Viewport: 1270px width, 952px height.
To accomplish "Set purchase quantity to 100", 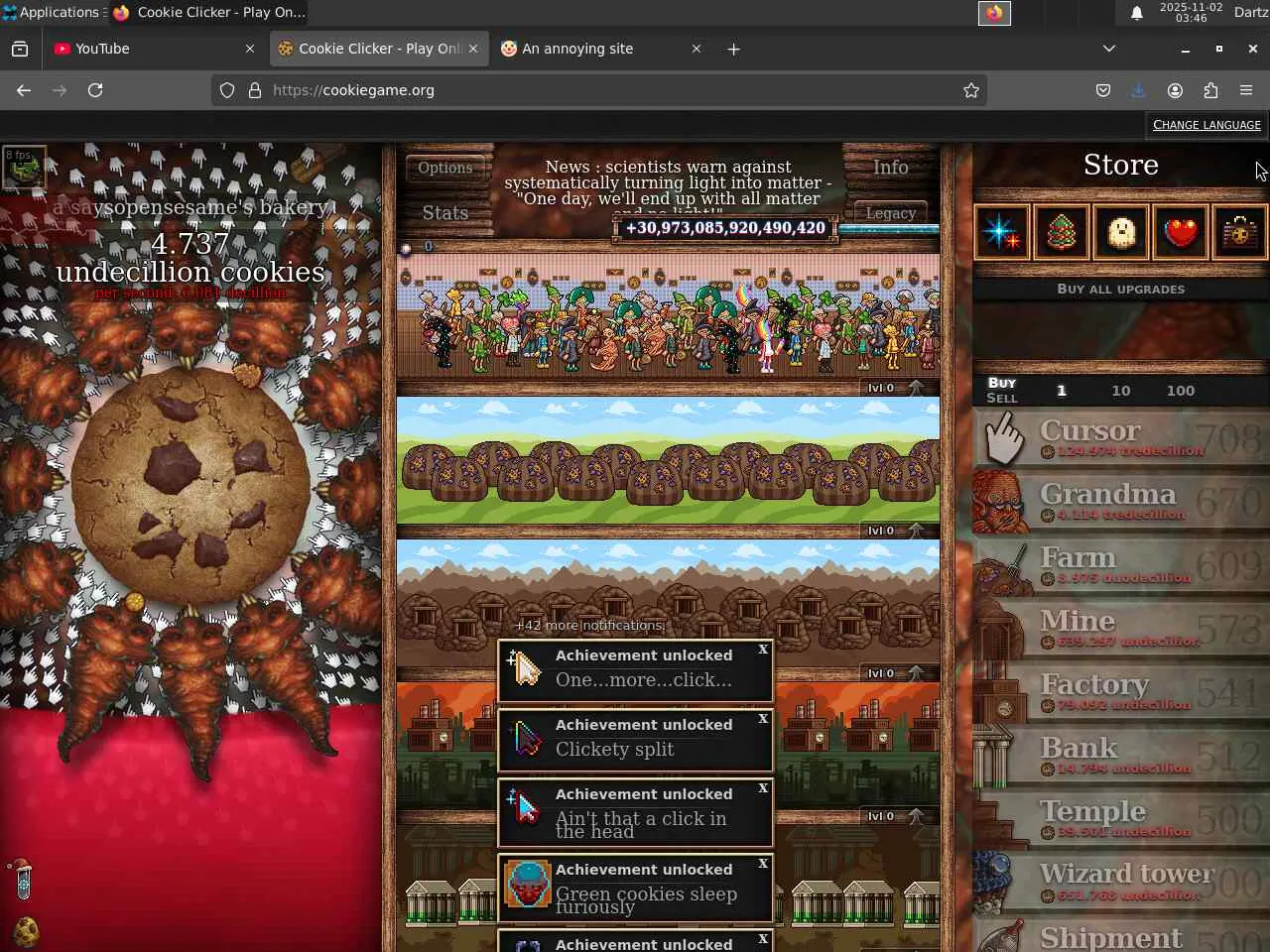I will coord(1181,391).
